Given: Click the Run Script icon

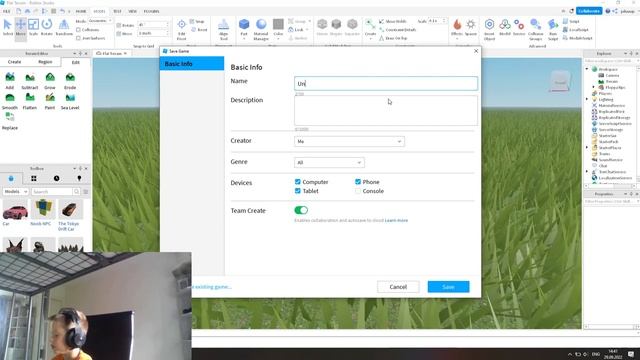Looking at the screenshot, I should click(553, 29).
